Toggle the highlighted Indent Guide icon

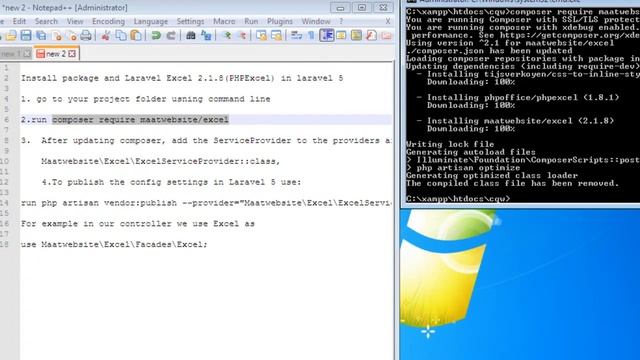pos(327,36)
